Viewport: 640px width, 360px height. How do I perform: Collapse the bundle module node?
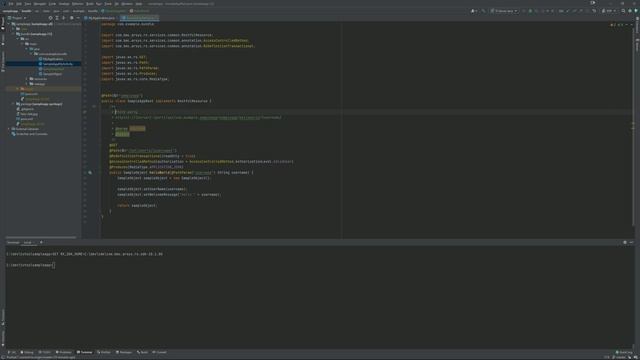coord(13,34)
